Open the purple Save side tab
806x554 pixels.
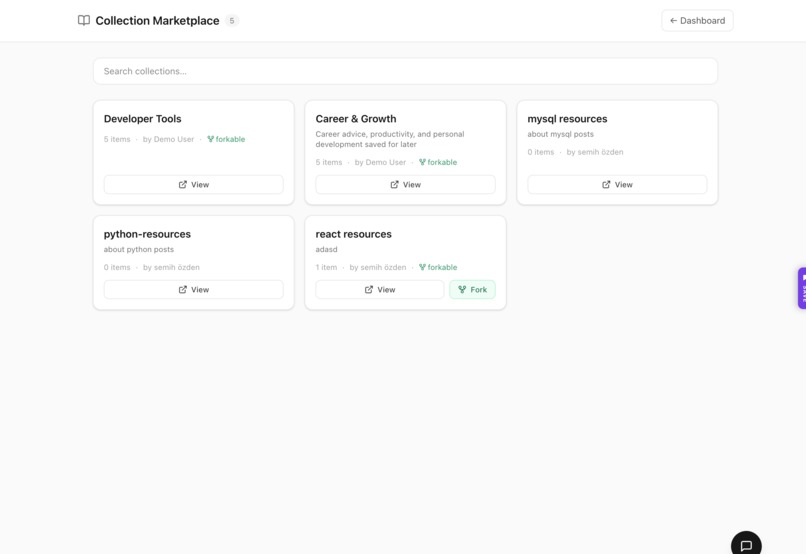pyautogui.click(x=802, y=288)
